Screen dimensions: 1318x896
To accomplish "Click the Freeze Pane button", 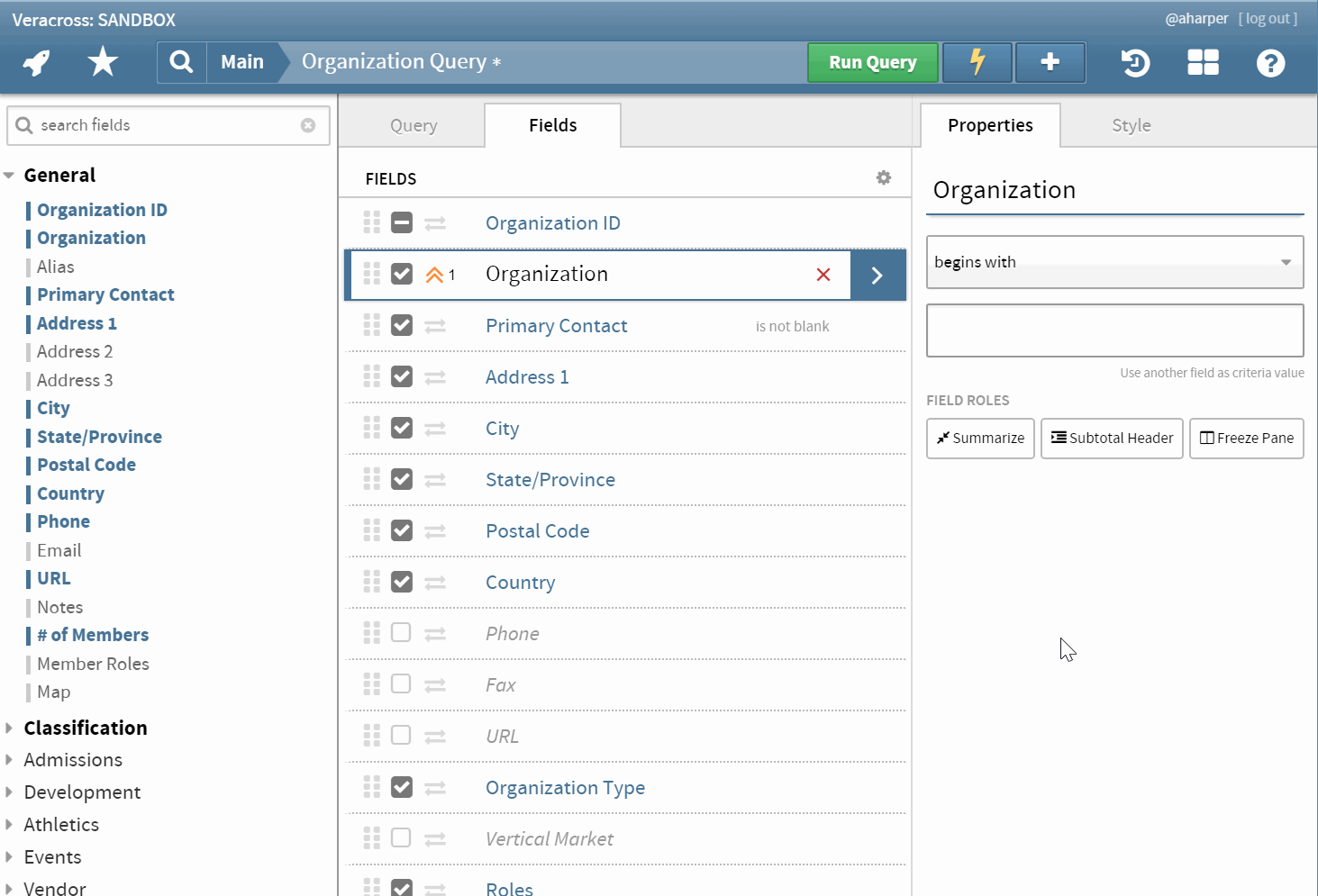I will [x=1247, y=439].
